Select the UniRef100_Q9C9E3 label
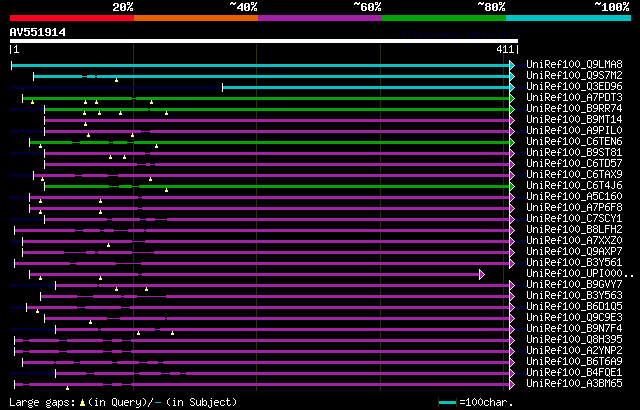640x410 pixels. (x=574, y=318)
